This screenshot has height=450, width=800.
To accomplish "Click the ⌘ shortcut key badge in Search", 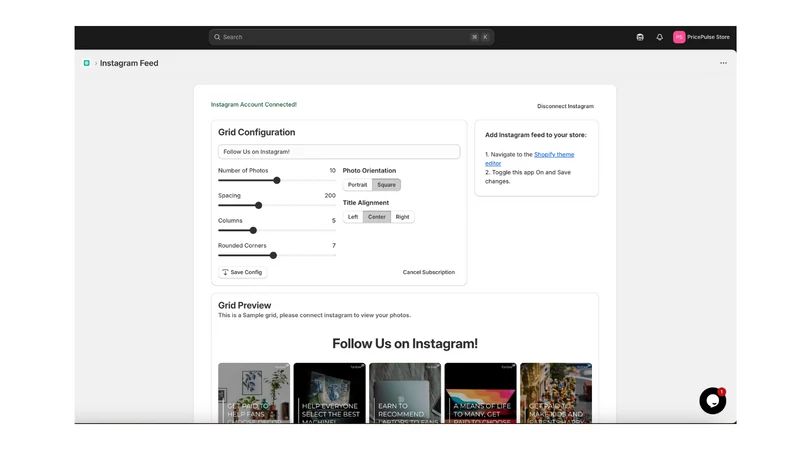I will pos(474,37).
